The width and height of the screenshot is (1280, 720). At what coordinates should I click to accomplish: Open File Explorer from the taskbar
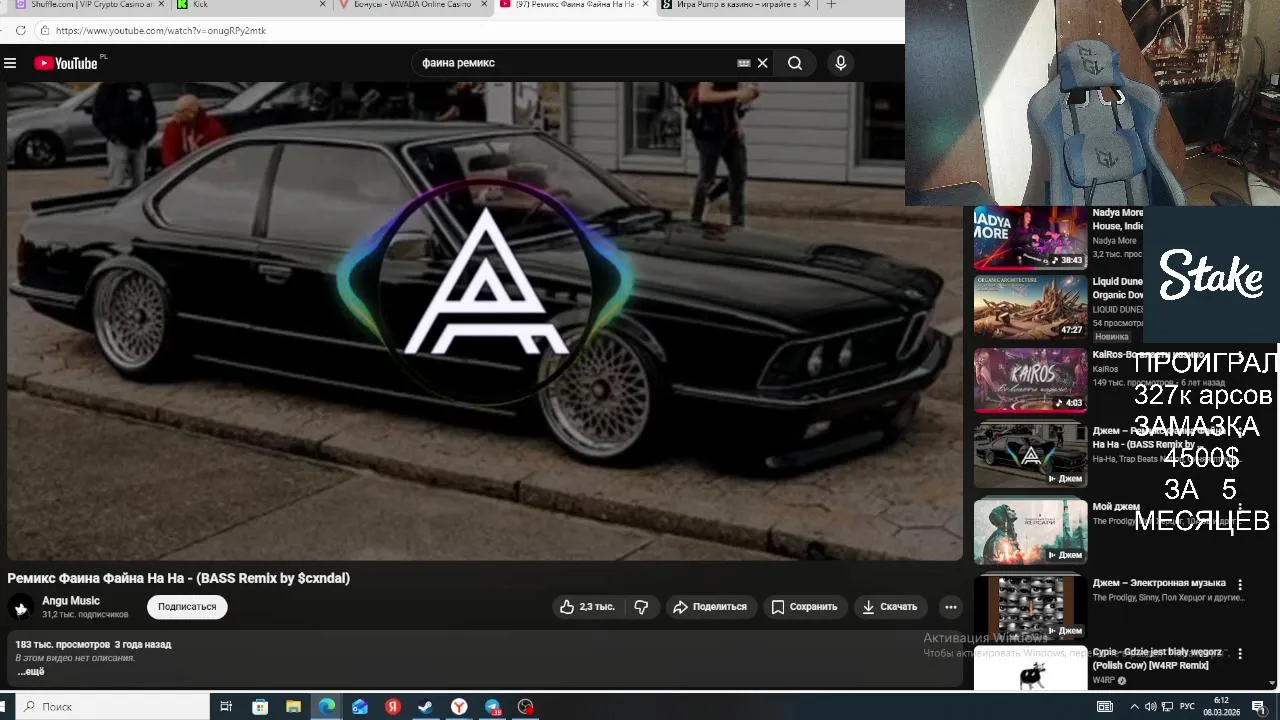point(293,707)
